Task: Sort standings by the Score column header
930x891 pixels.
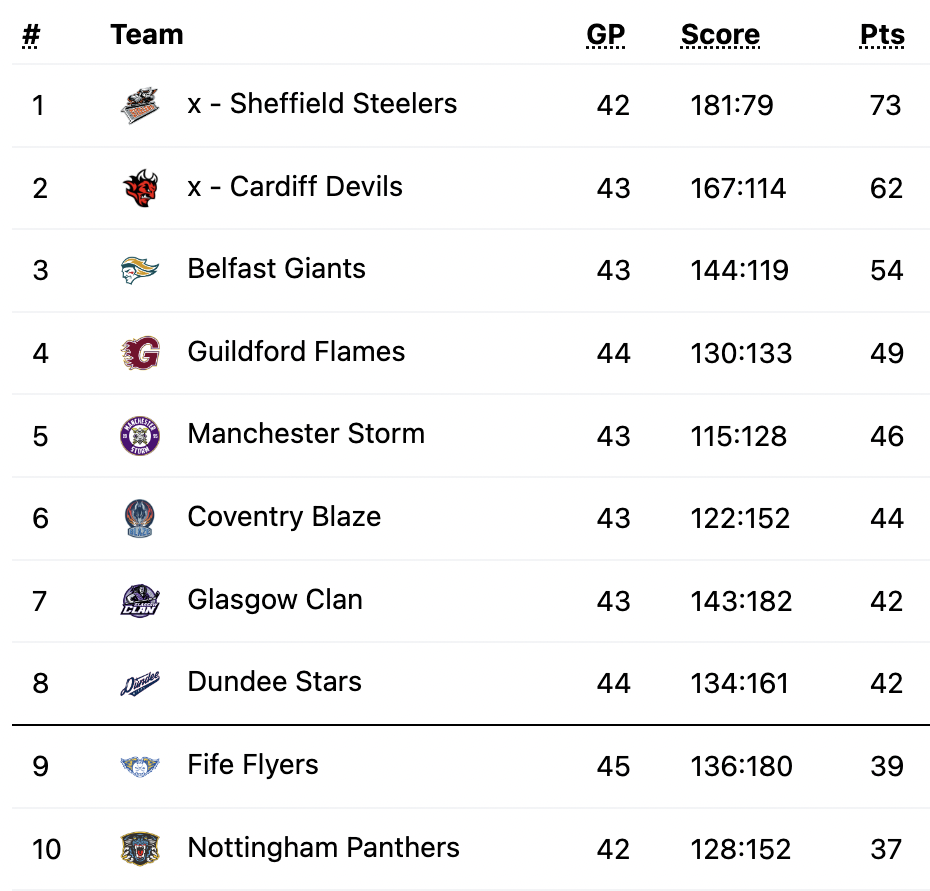Action: (720, 34)
